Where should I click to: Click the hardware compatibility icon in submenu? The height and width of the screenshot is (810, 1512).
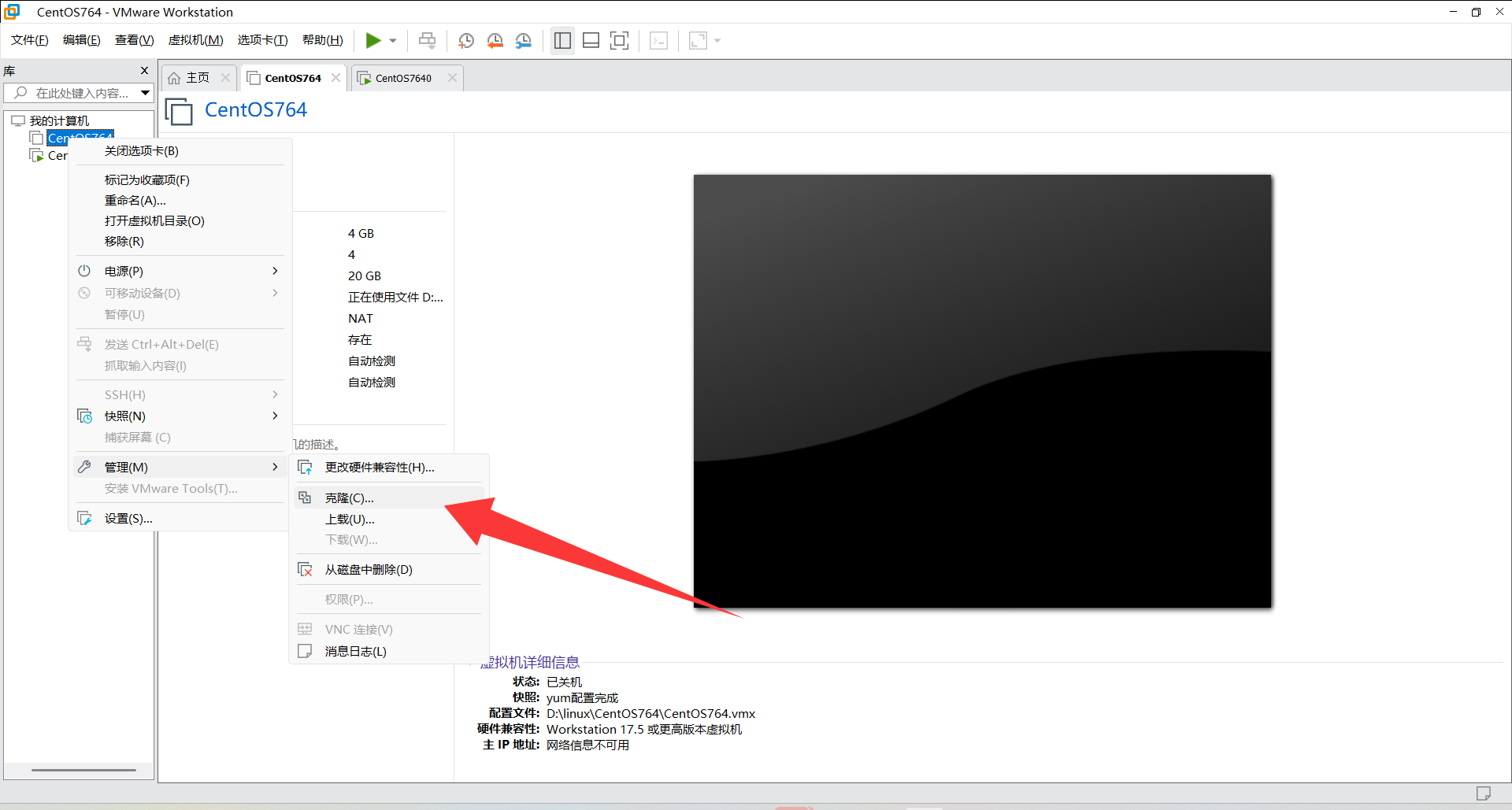click(x=305, y=468)
